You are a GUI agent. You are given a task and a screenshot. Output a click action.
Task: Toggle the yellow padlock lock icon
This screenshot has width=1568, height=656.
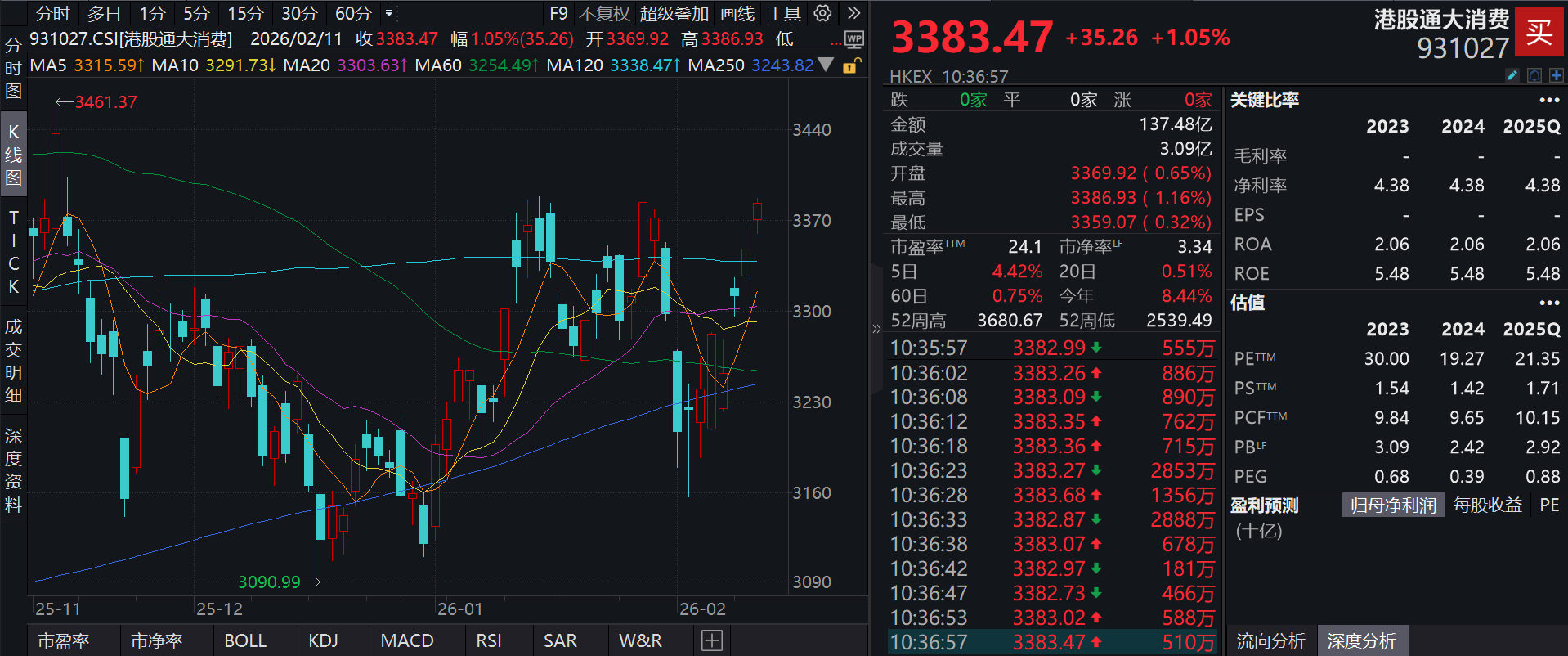(850, 65)
